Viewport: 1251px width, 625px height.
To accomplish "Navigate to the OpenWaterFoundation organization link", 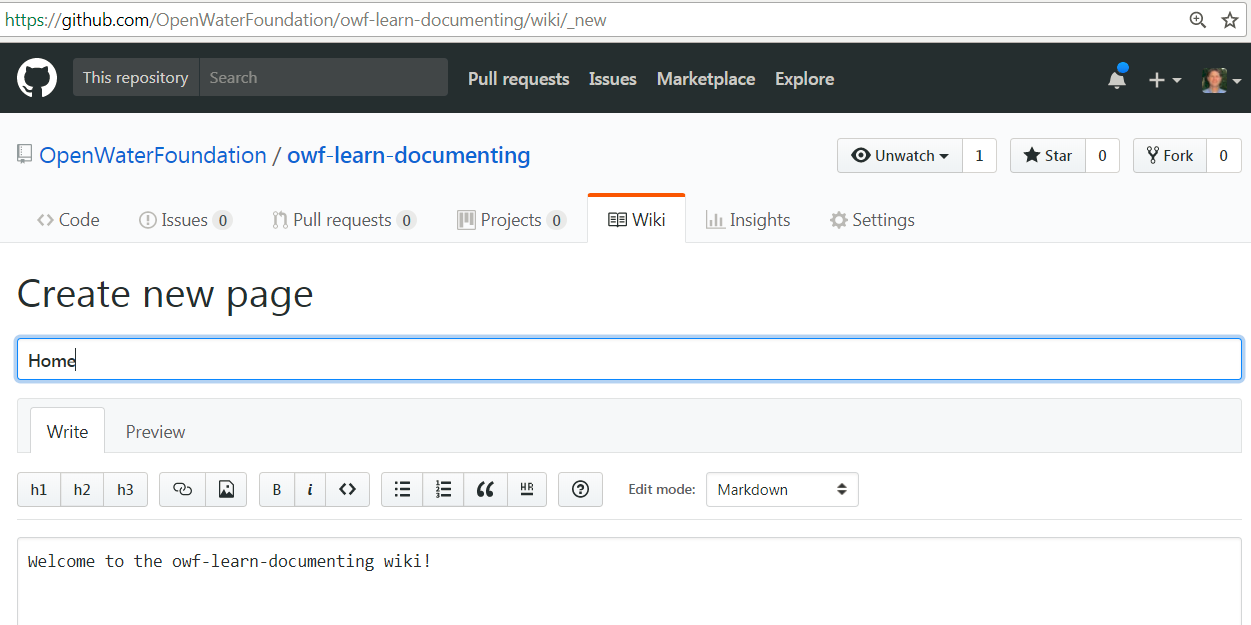I will 153,155.
